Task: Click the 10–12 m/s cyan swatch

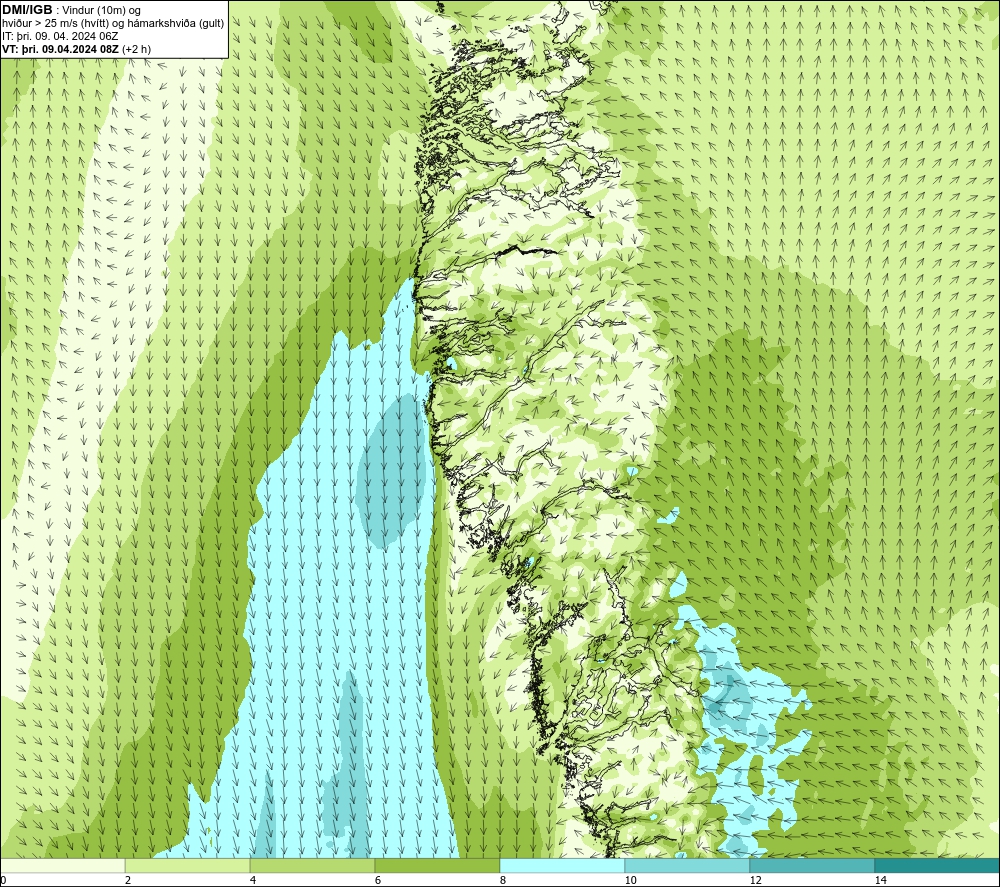Action: 688,865
